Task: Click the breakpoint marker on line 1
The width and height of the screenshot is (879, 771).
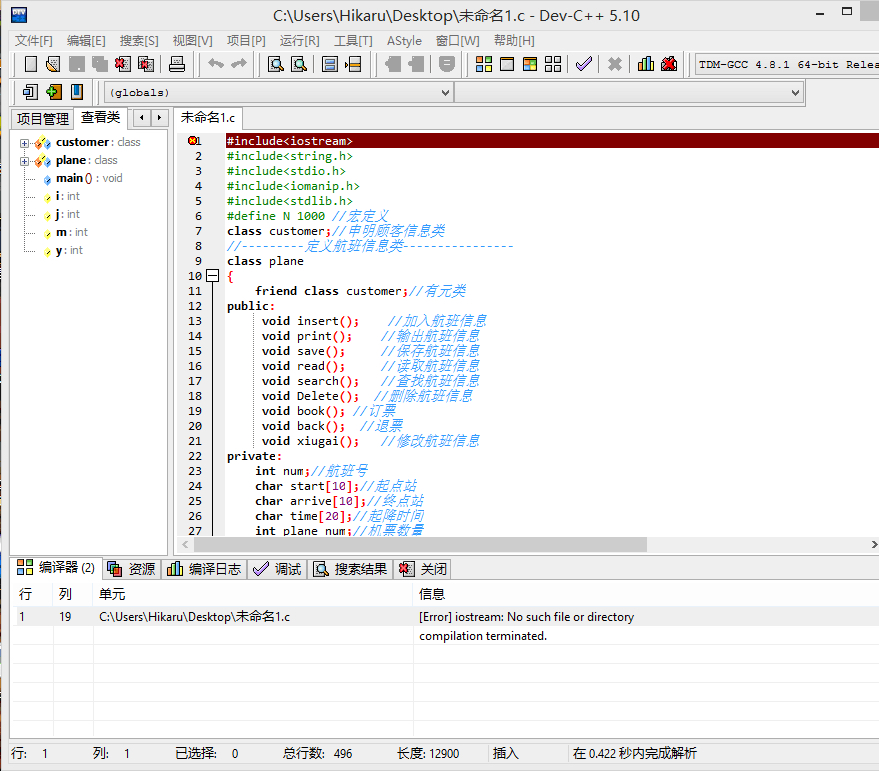Action: pyautogui.click(x=192, y=141)
